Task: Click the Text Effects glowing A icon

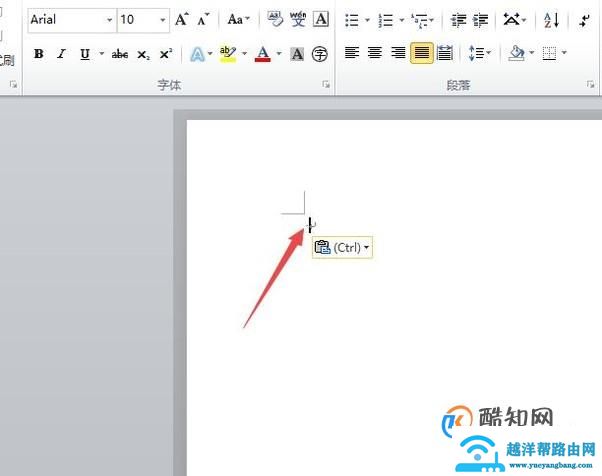Action: point(197,54)
